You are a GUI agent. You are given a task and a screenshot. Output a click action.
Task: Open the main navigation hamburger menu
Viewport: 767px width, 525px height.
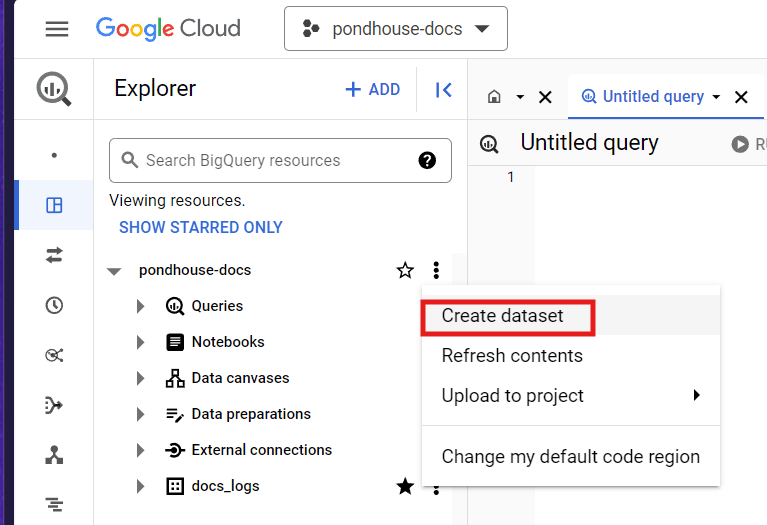(x=57, y=29)
